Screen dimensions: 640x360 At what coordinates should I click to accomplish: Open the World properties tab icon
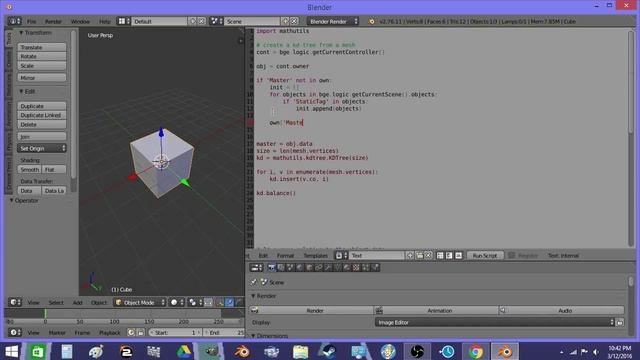(299, 267)
